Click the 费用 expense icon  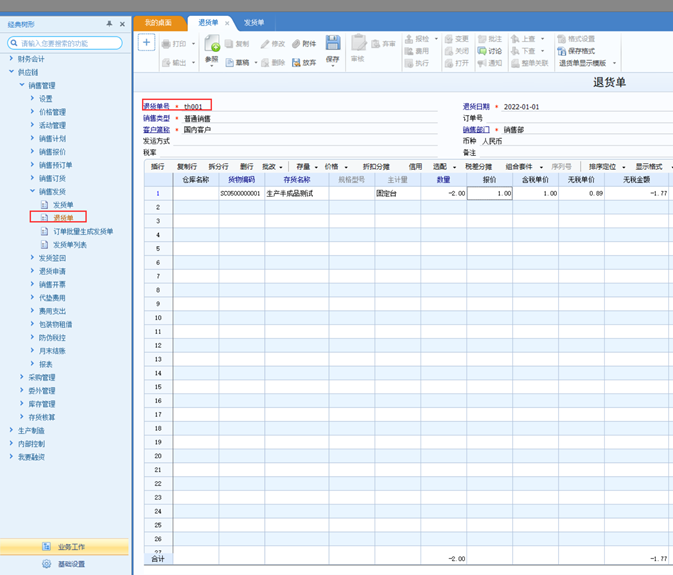(409, 51)
